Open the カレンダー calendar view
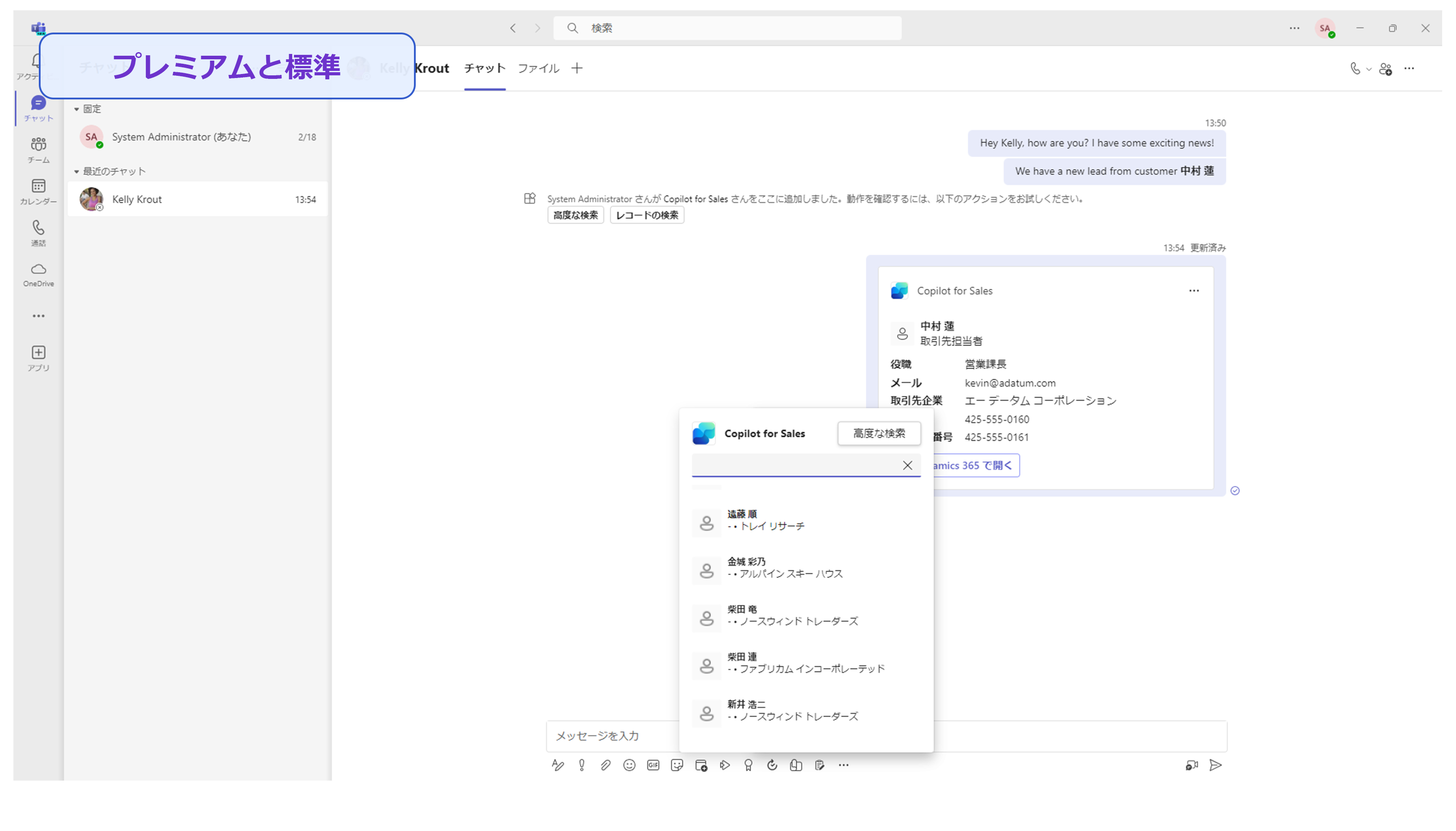The width and height of the screenshot is (1456, 831). tap(38, 192)
